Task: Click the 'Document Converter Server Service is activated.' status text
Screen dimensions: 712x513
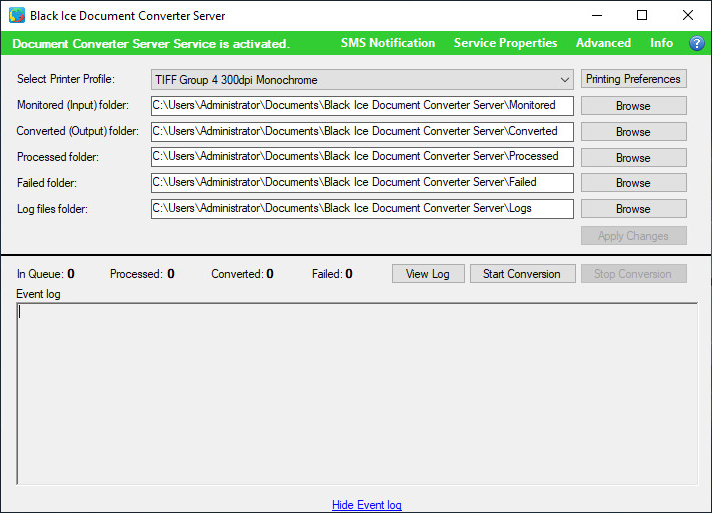Action: pos(151,44)
